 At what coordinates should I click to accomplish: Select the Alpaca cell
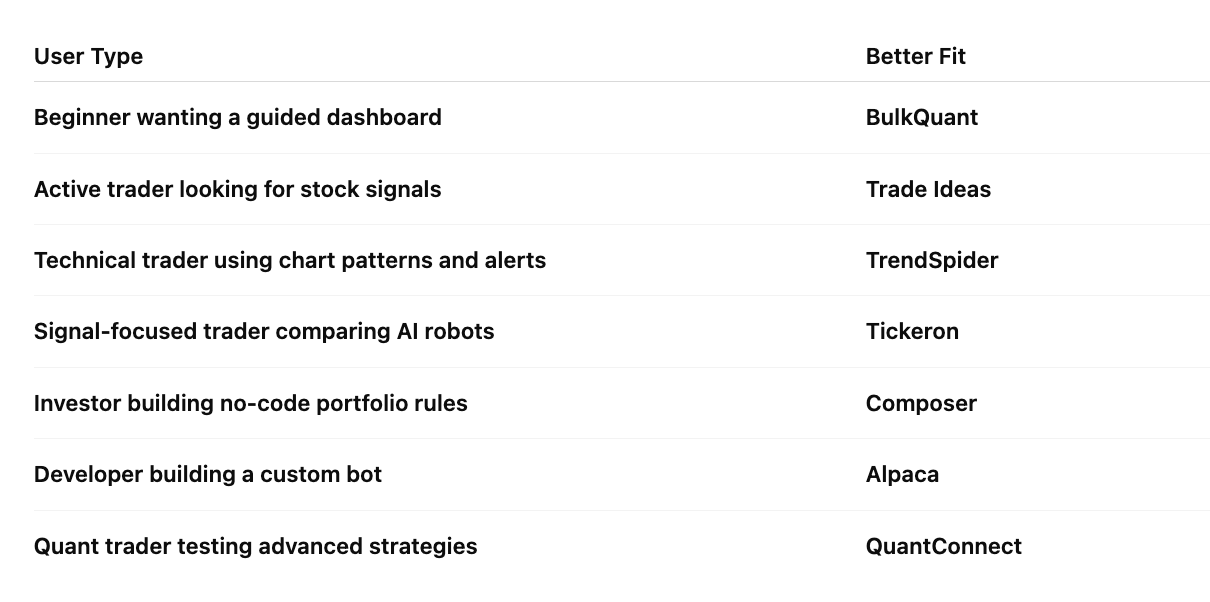pyautogui.click(x=902, y=475)
